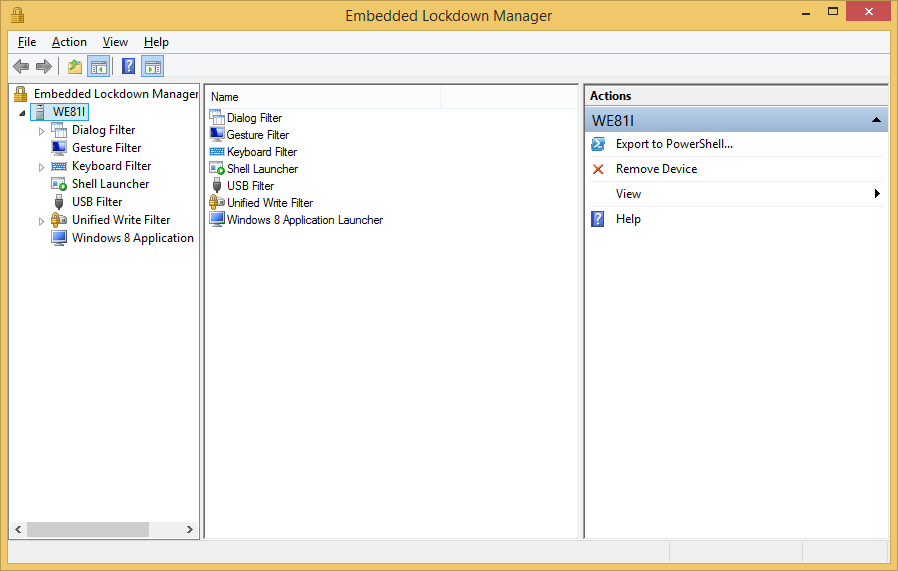898x571 pixels.
Task: Click the PowerShell icon in the Actions pane
Action: tap(598, 144)
